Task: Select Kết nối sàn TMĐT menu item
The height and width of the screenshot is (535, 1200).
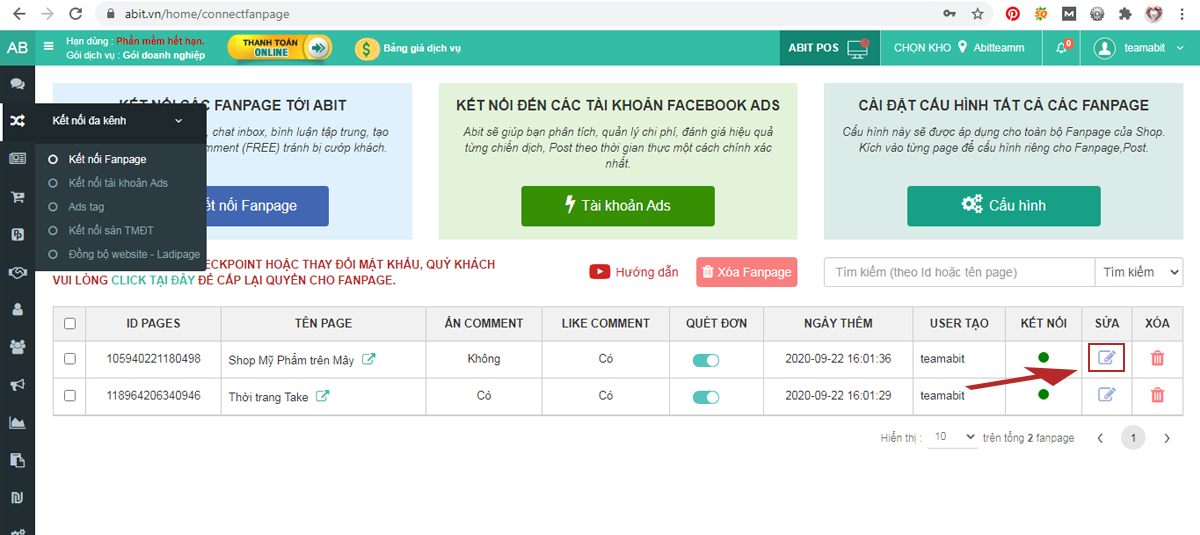Action: pos(111,231)
